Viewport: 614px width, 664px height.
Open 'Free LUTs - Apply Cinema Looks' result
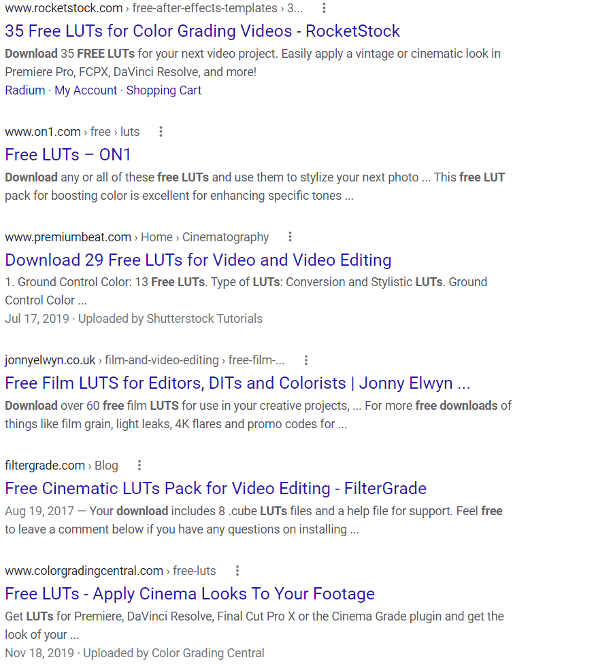[x=190, y=593]
